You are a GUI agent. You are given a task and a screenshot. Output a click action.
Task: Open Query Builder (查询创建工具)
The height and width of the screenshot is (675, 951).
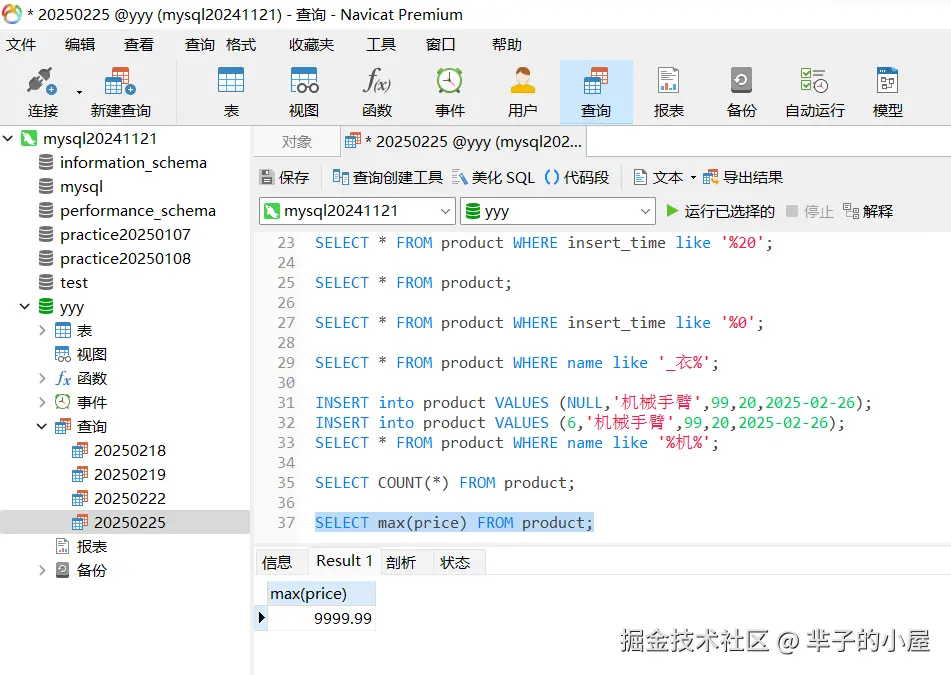click(388, 177)
